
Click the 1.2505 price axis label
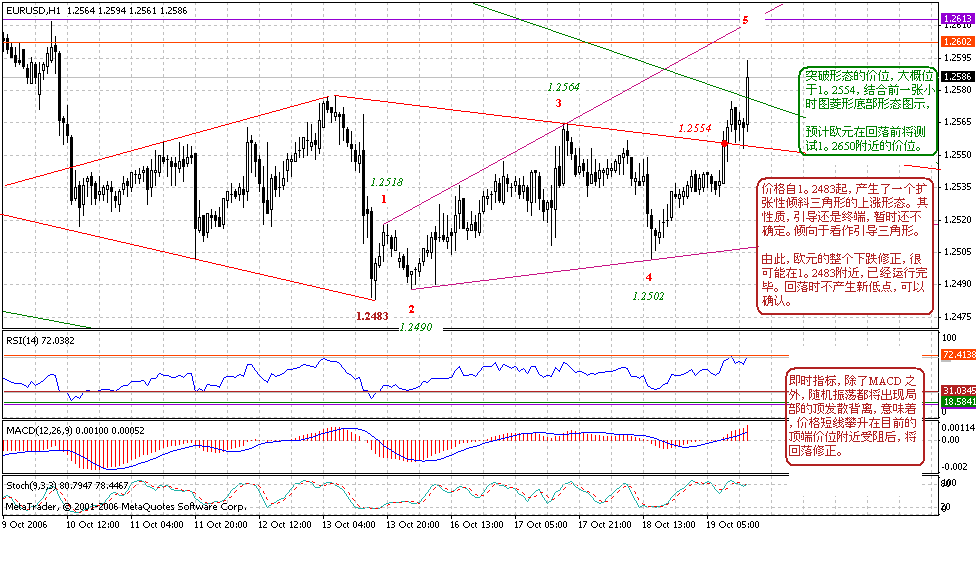pos(958,252)
